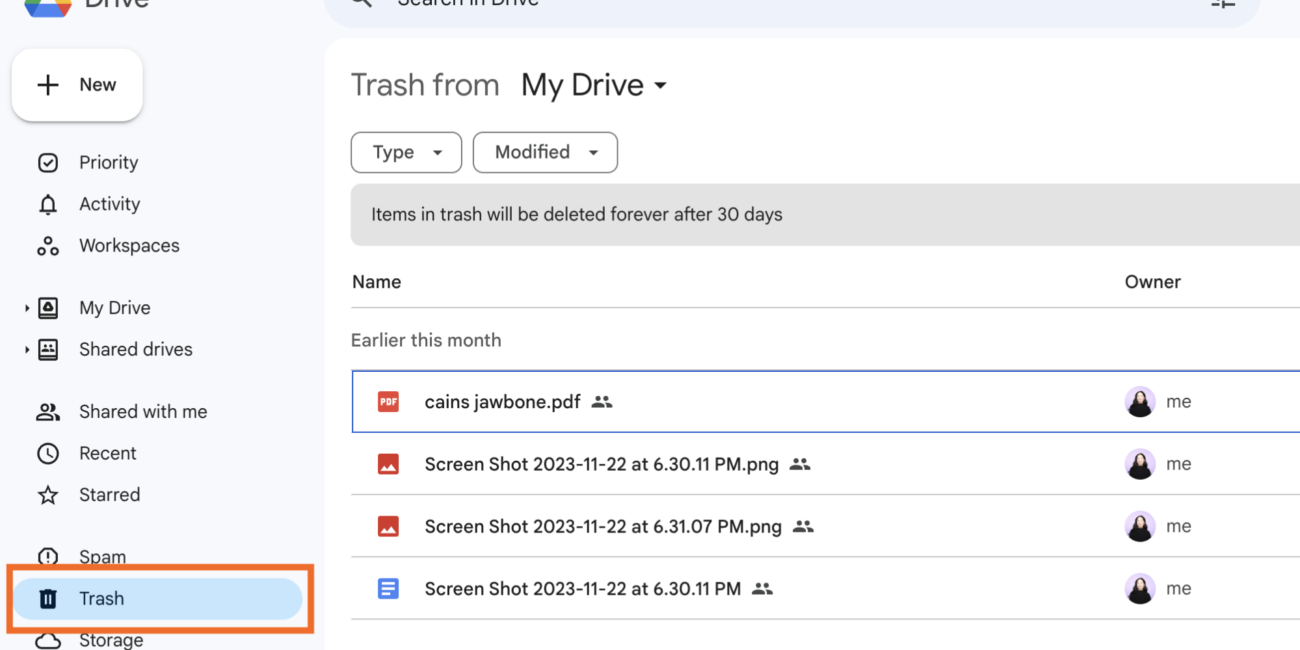This screenshot has height=650, width=1300.
Task: Click the trash 30 days notice banner
Action: point(825,215)
